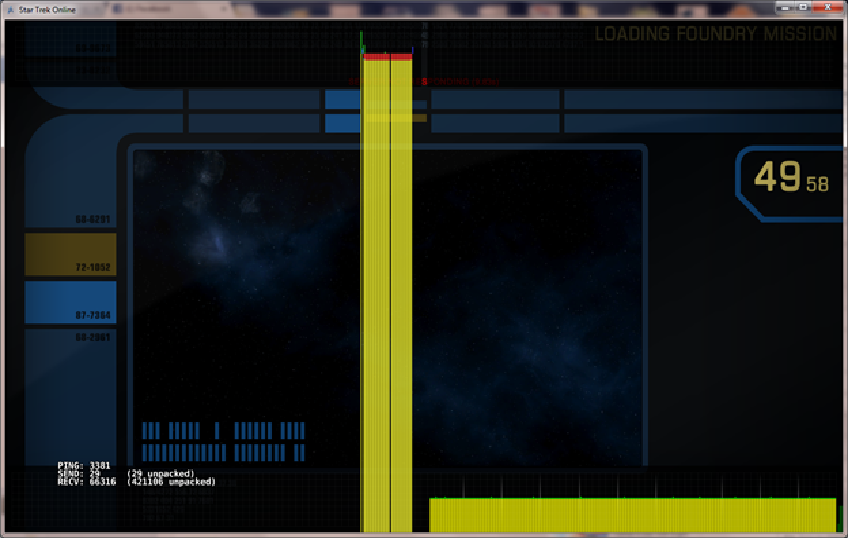Select the gold 72-1052 panel block
864x540 pixels.
[71, 253]
